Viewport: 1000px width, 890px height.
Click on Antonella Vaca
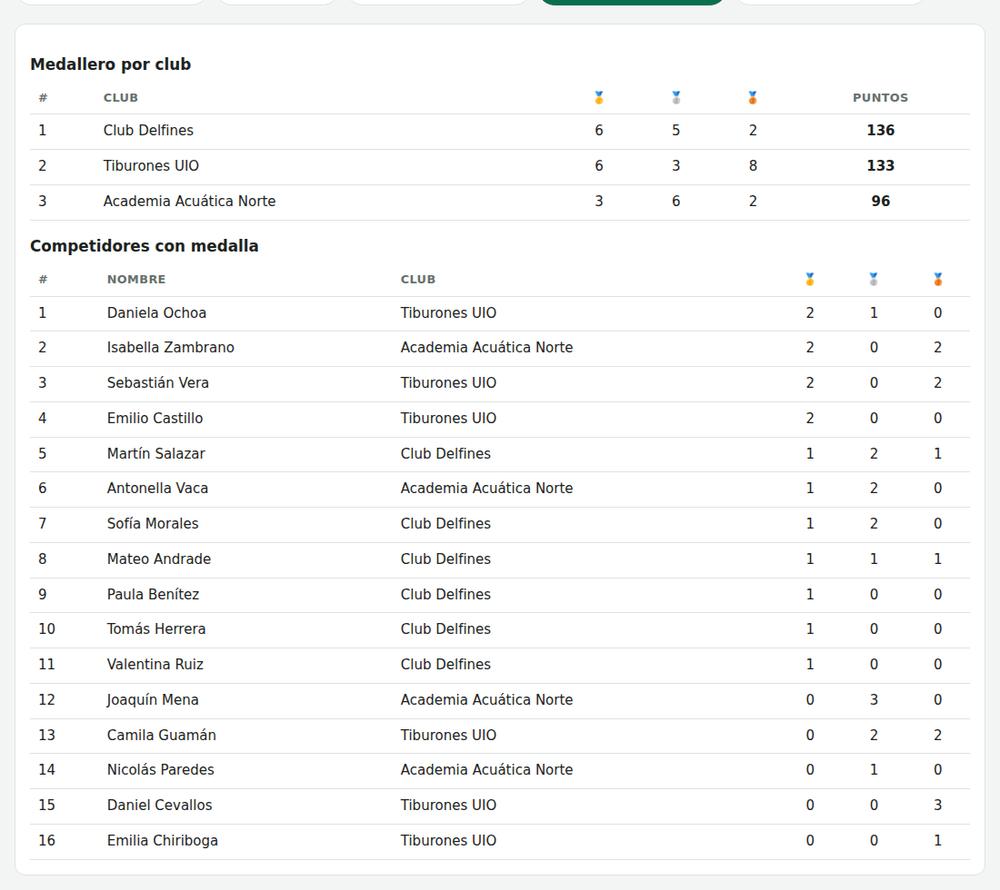(x=158, y=488)
